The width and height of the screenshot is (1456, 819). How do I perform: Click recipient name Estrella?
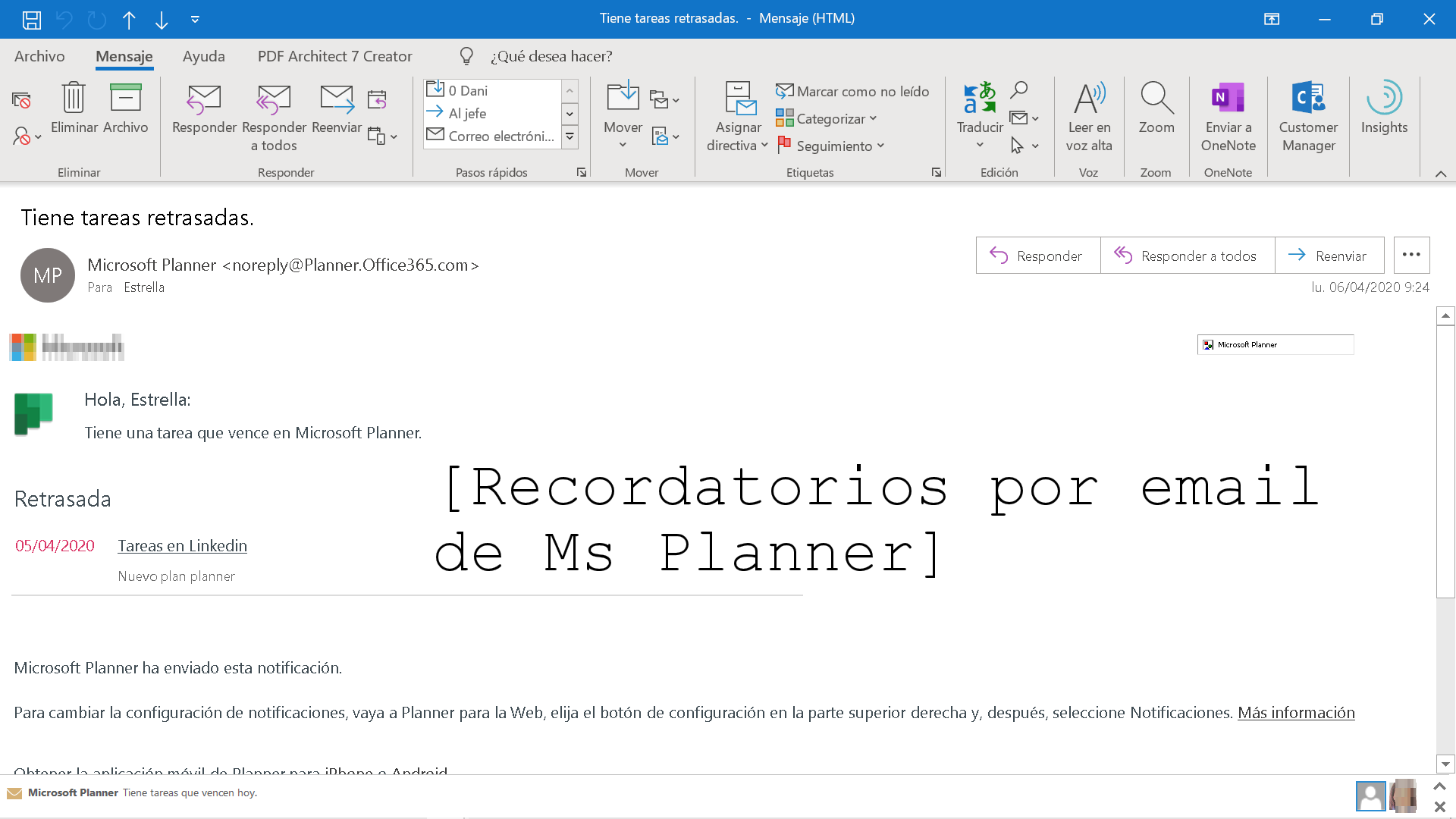[x=144, y=287]
